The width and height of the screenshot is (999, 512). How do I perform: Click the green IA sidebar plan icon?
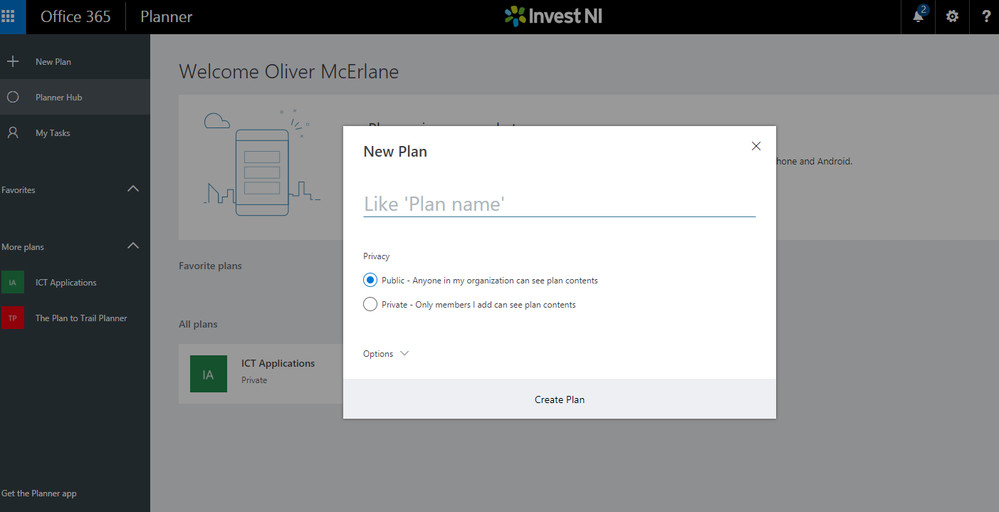click(x=13, y=282)
